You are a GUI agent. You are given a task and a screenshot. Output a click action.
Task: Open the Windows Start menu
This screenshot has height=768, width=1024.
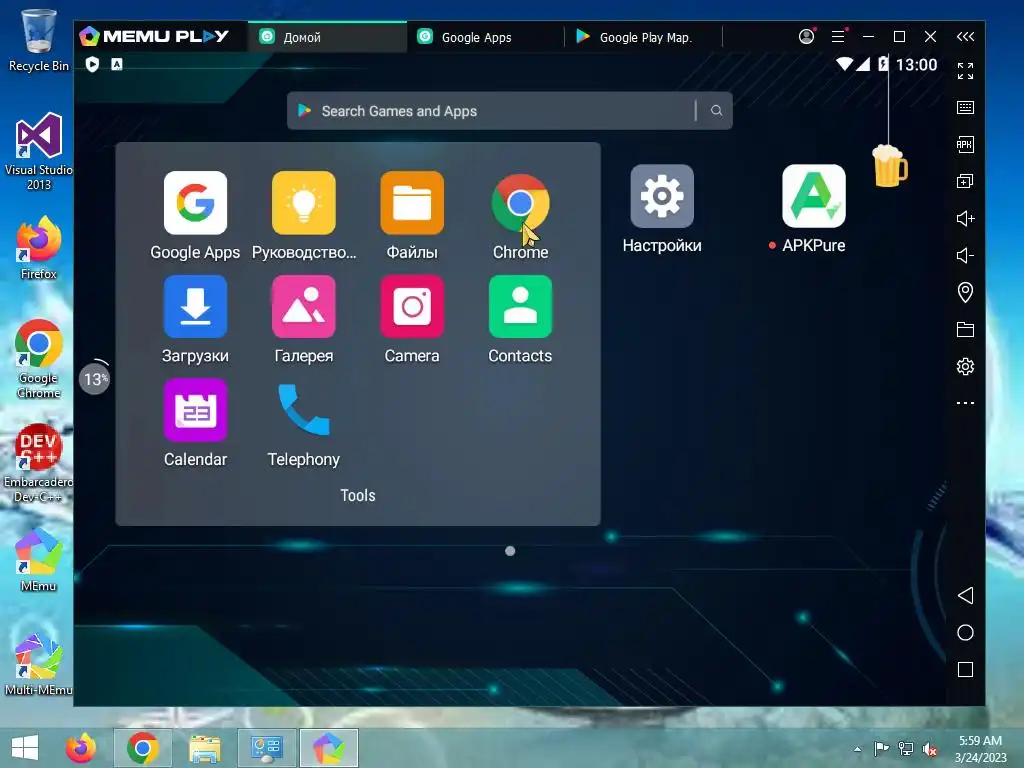[x=25, y=748]
